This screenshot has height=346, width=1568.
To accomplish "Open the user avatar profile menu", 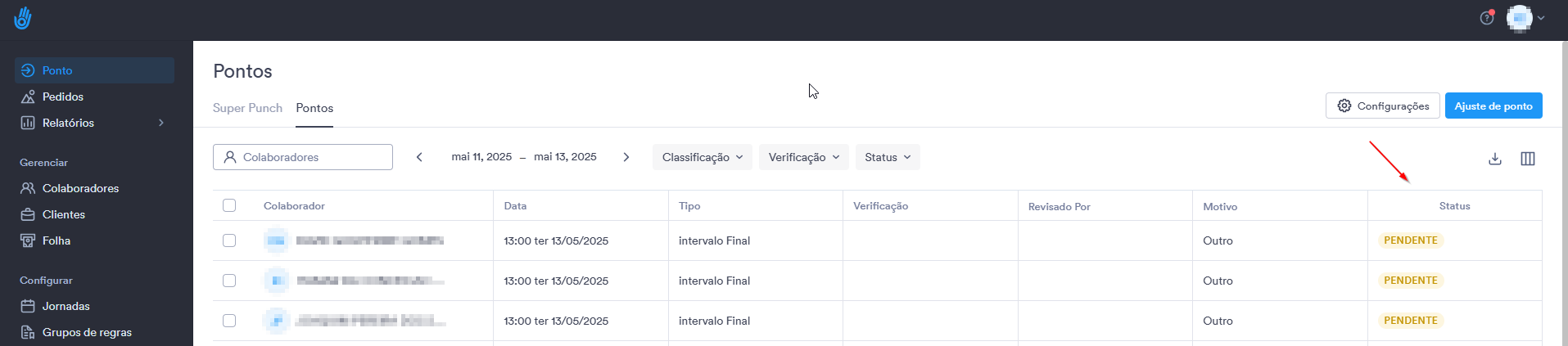I will (1520, 18).
